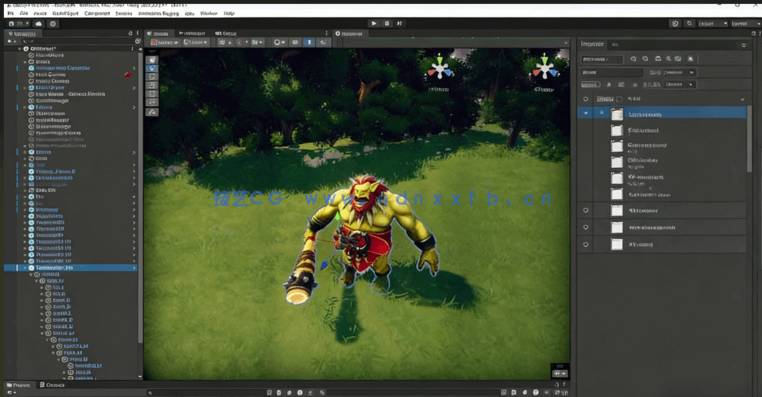Open the draw mode sphere dropdown in the Scene toolbar
Viewport: 762px width, 397px height.
tap(279, 42)
